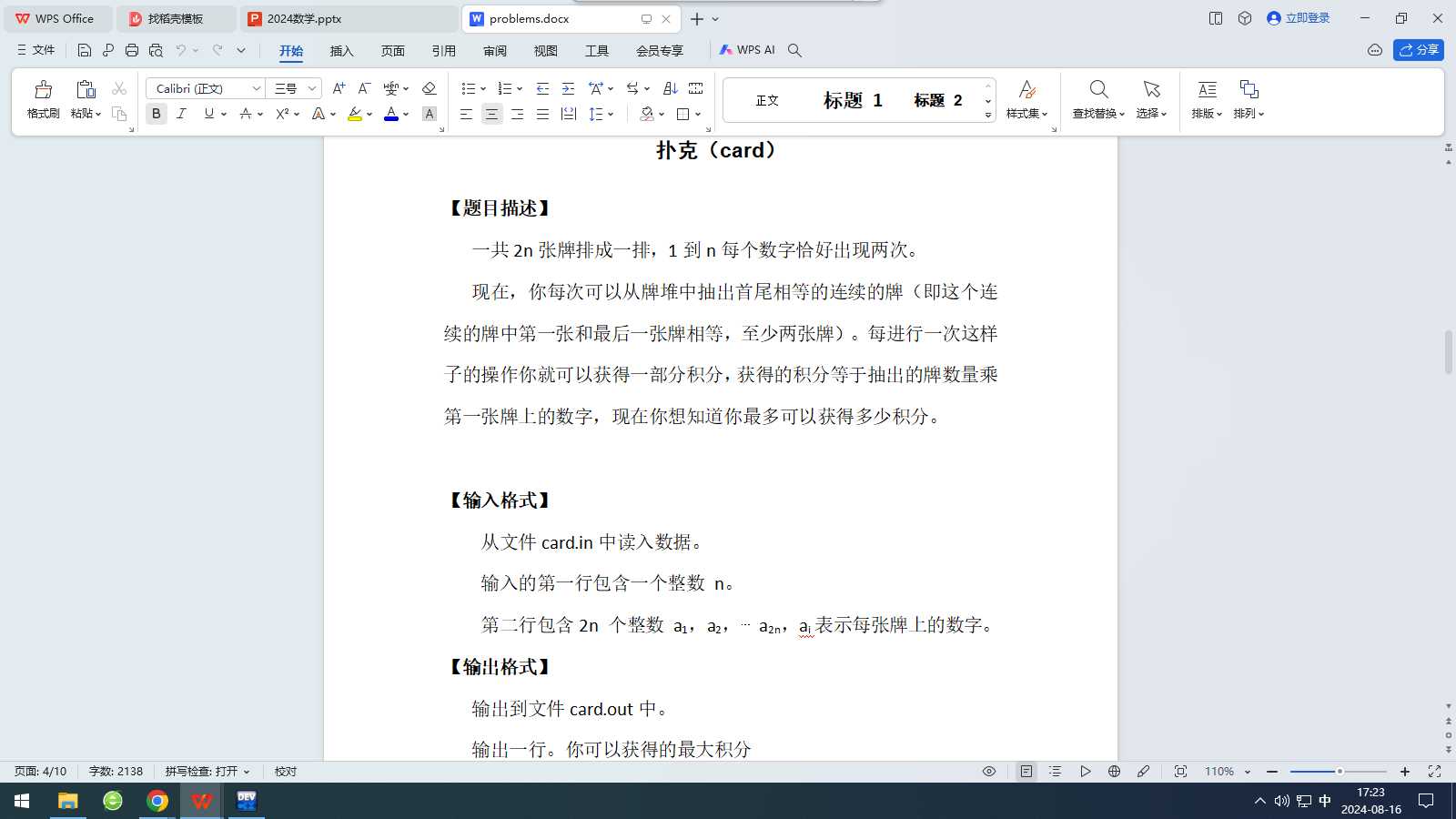This screenshot has width=1456, height=819.
Task: Toggle italic formatting
Action: point(181,114)
